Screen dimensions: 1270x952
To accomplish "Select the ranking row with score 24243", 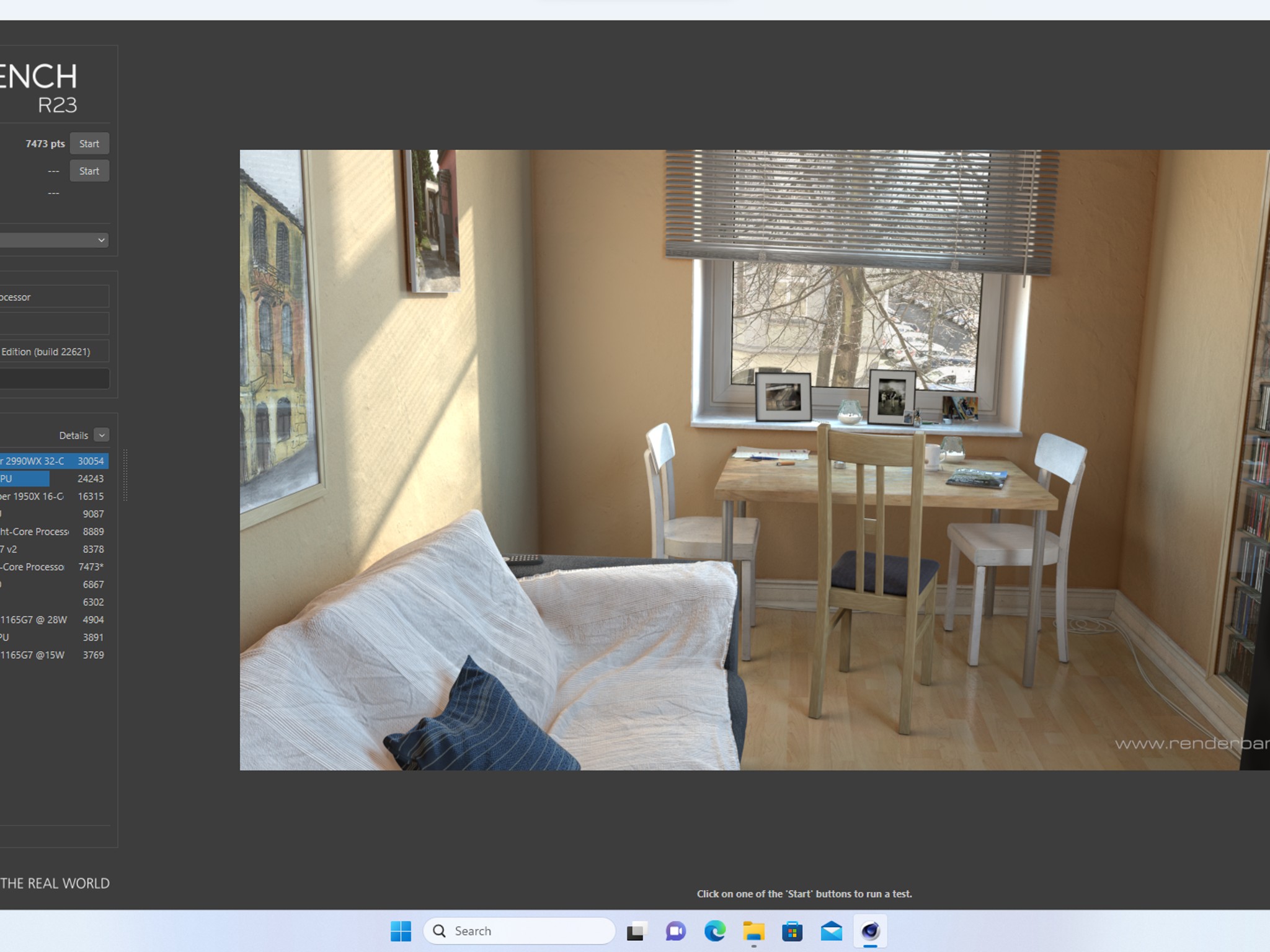I will 54,478.
